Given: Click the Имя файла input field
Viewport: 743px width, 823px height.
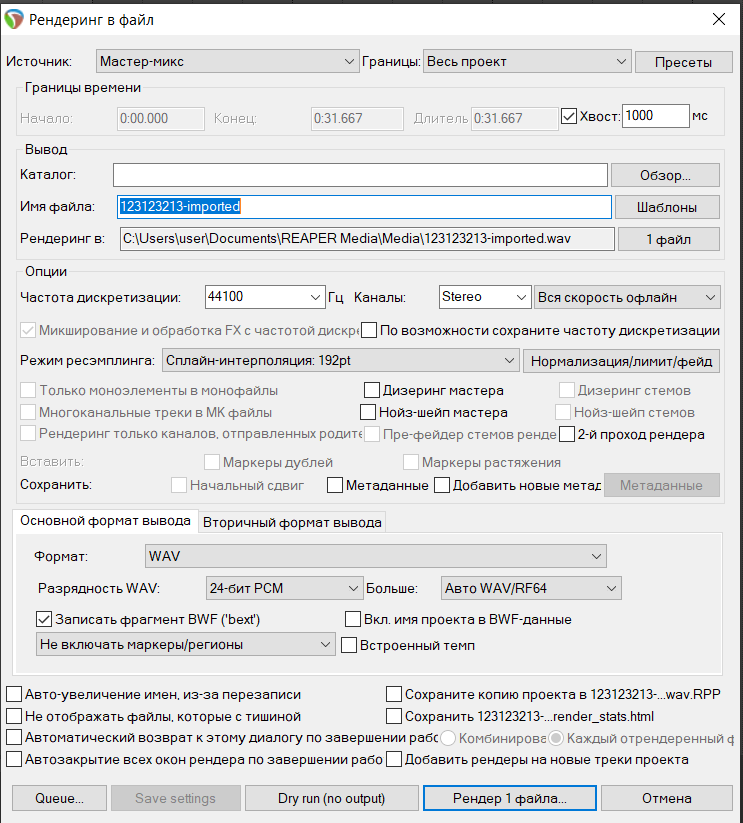Looking at the screenshot, I should [x=364, y=207].
